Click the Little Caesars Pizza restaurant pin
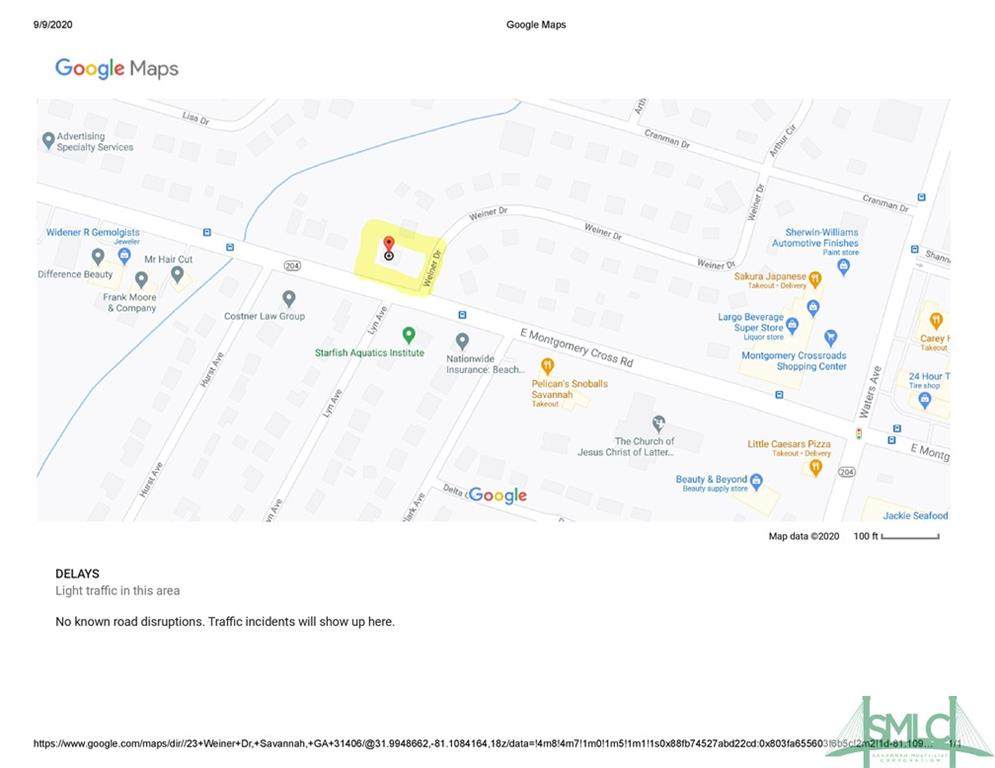The image size is (995, 768). pyautogui.click(x=816, y=468)
